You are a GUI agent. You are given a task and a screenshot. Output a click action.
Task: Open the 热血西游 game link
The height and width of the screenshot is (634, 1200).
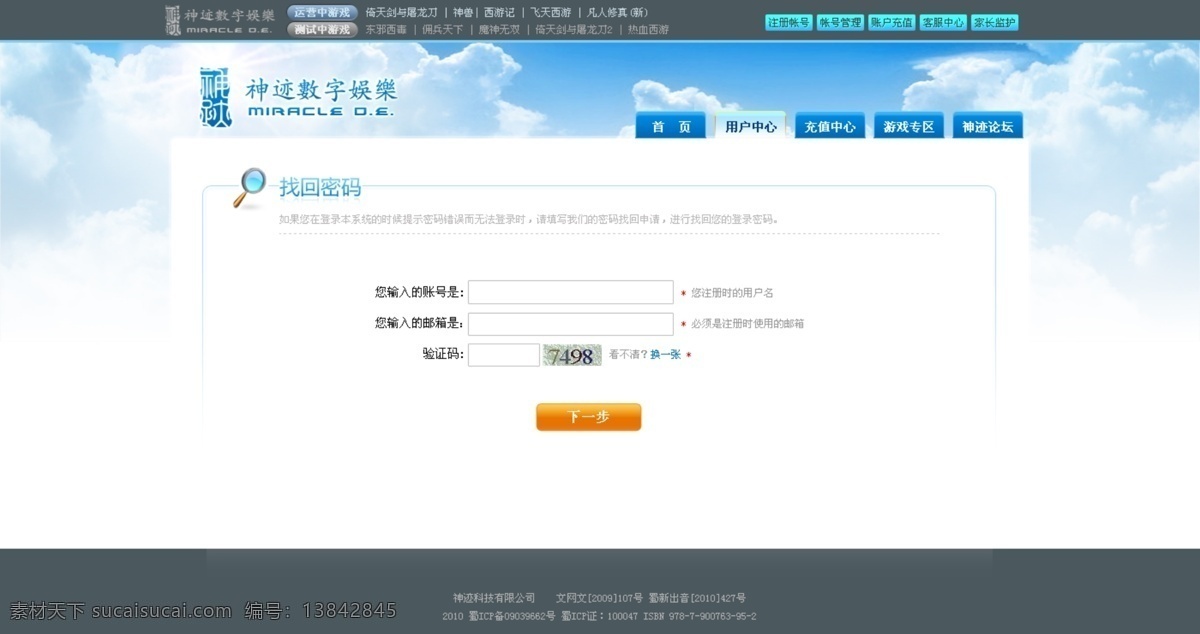(648, 30)
